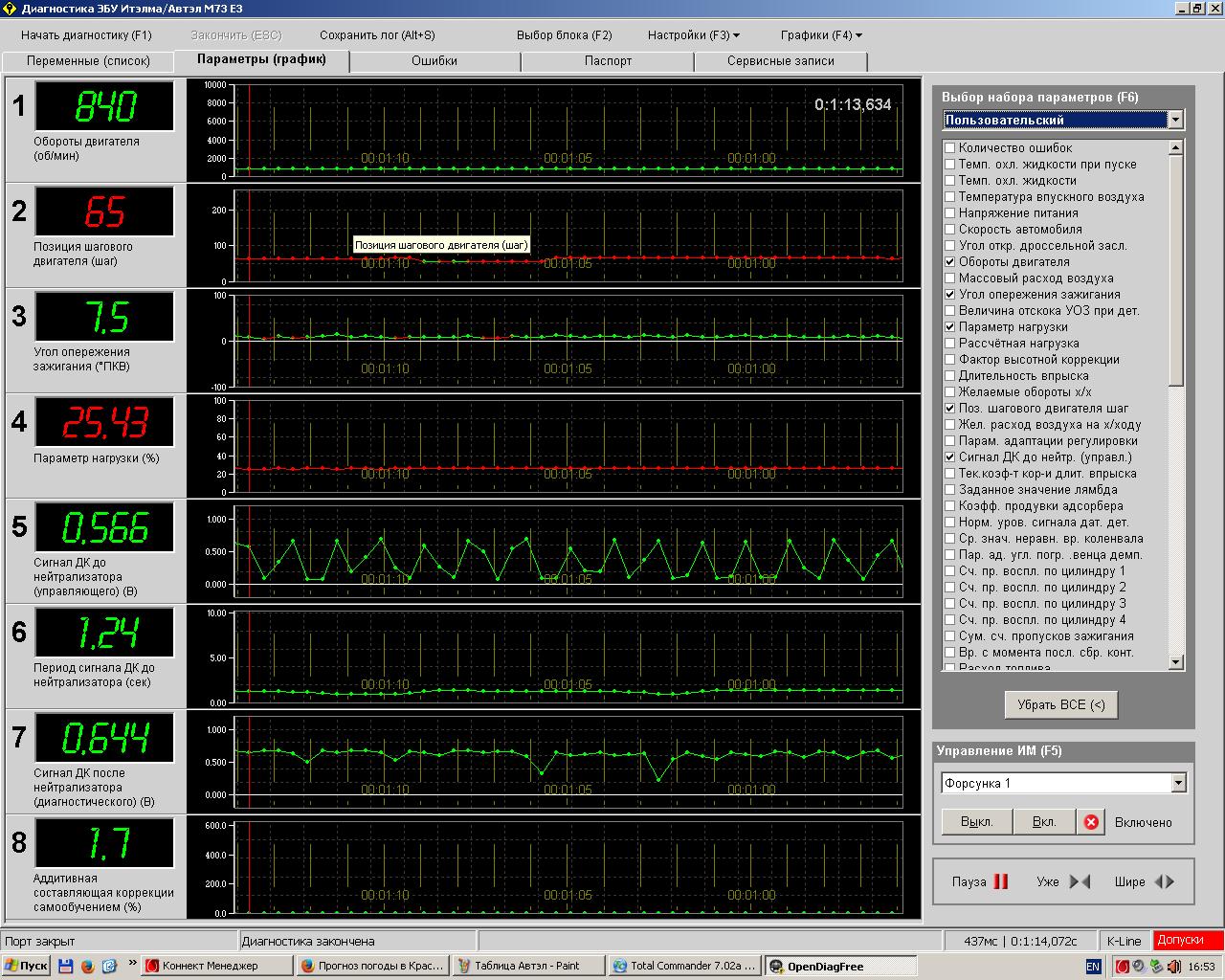Click the Firefox quick launch icon
This screenshot has width=1225, height=980.
[87, 966]
